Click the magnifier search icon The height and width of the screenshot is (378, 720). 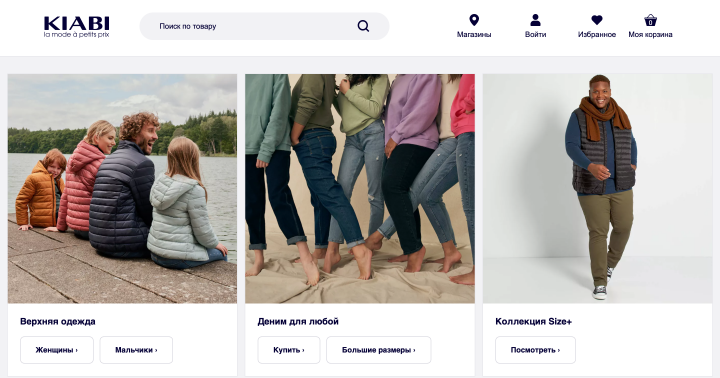[x=363, y=26]
